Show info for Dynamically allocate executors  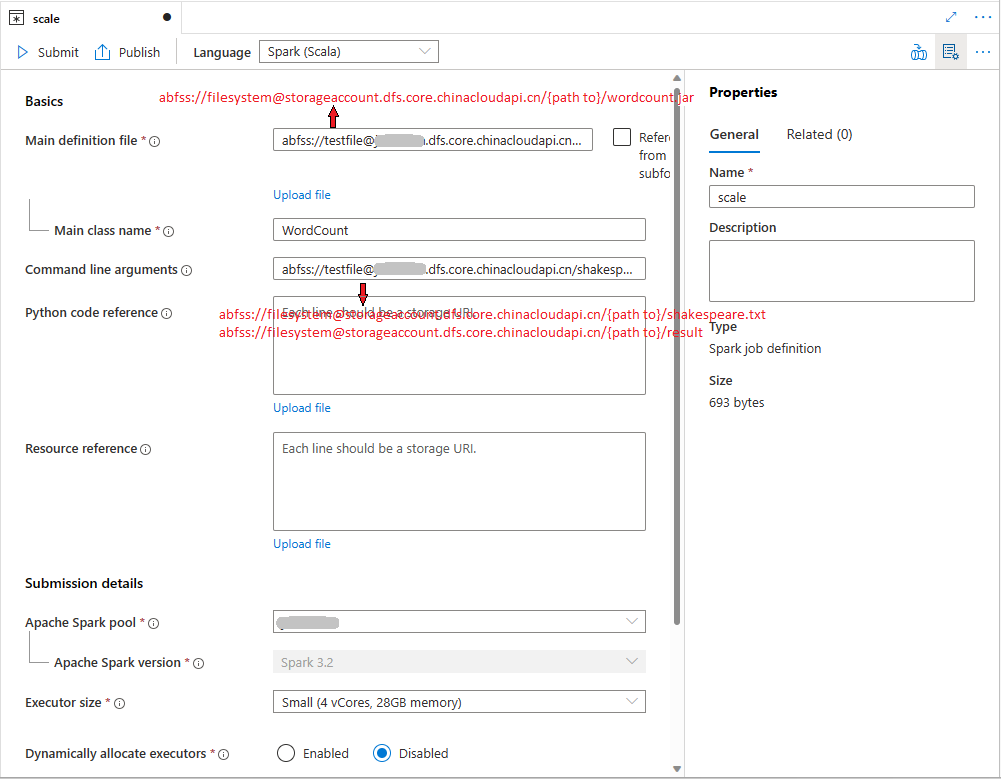[223, 754]
